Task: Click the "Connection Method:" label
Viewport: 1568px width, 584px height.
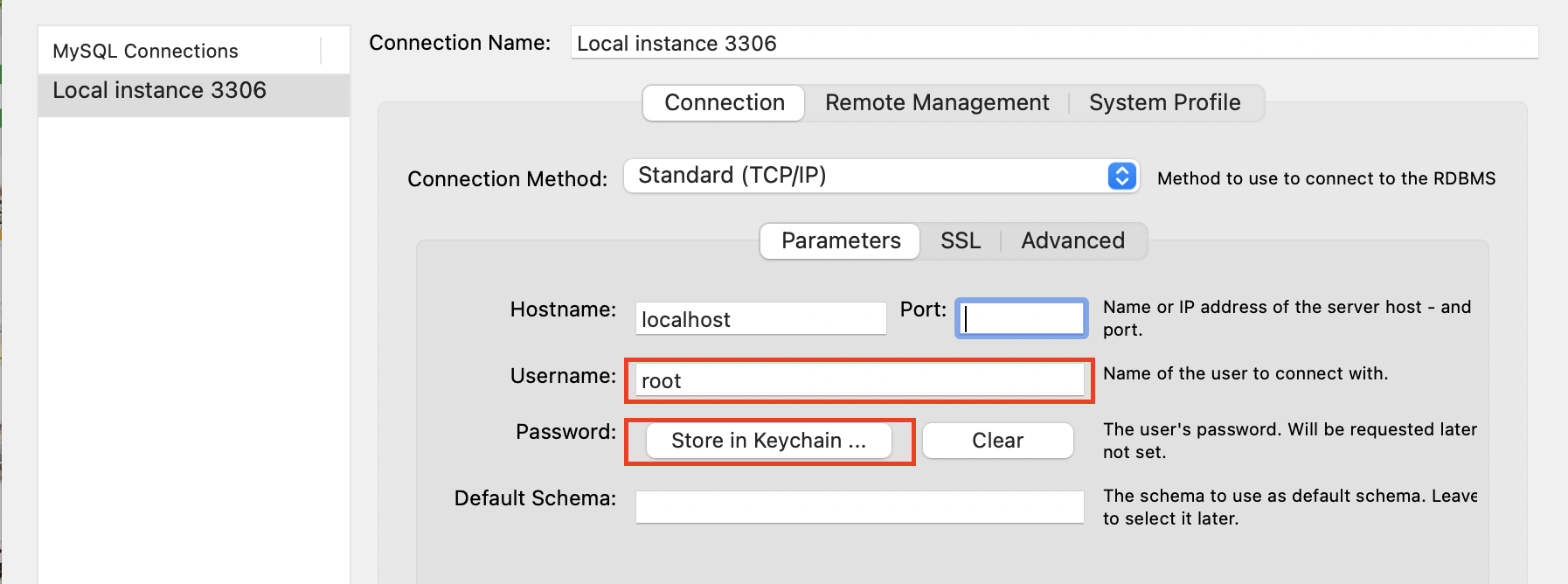Action: (507, 179)
